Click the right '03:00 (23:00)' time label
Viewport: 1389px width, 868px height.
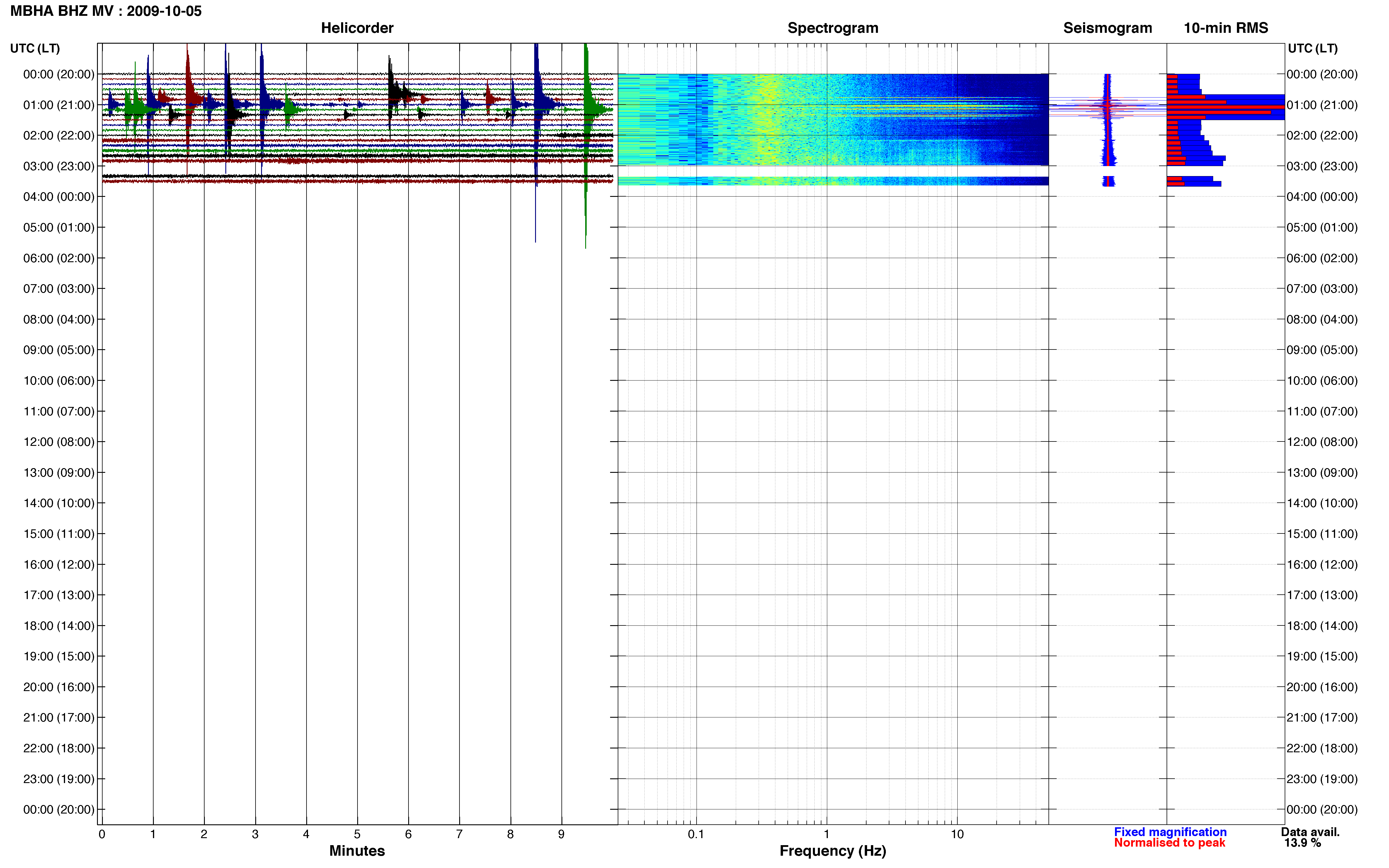[1322, 166]
